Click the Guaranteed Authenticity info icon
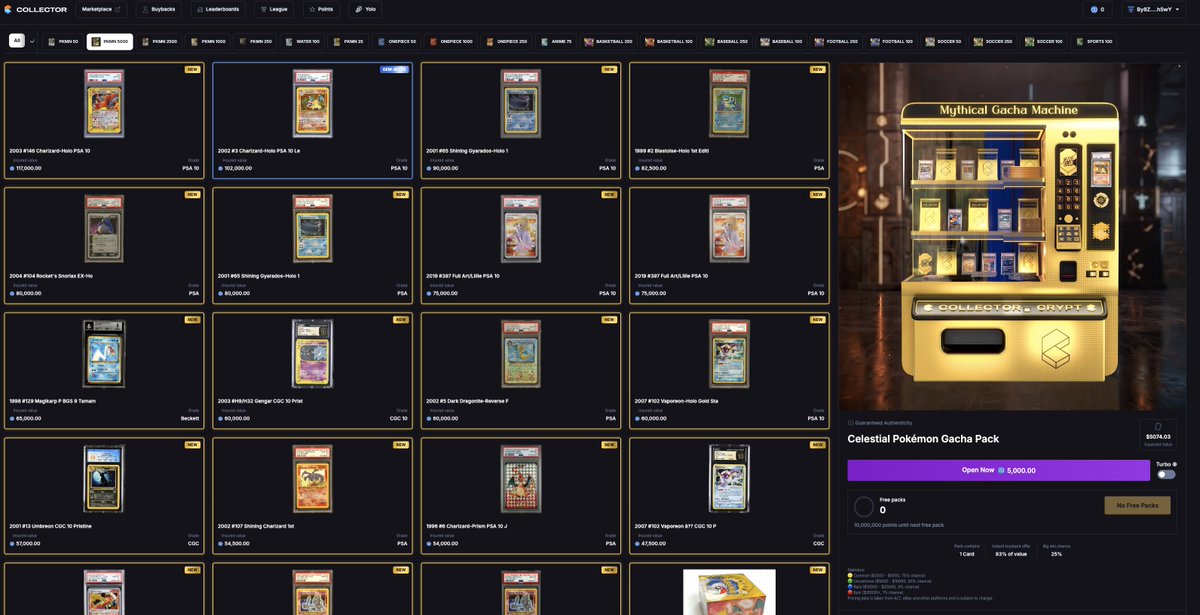Screen dimensions: 1200x615 851,422
